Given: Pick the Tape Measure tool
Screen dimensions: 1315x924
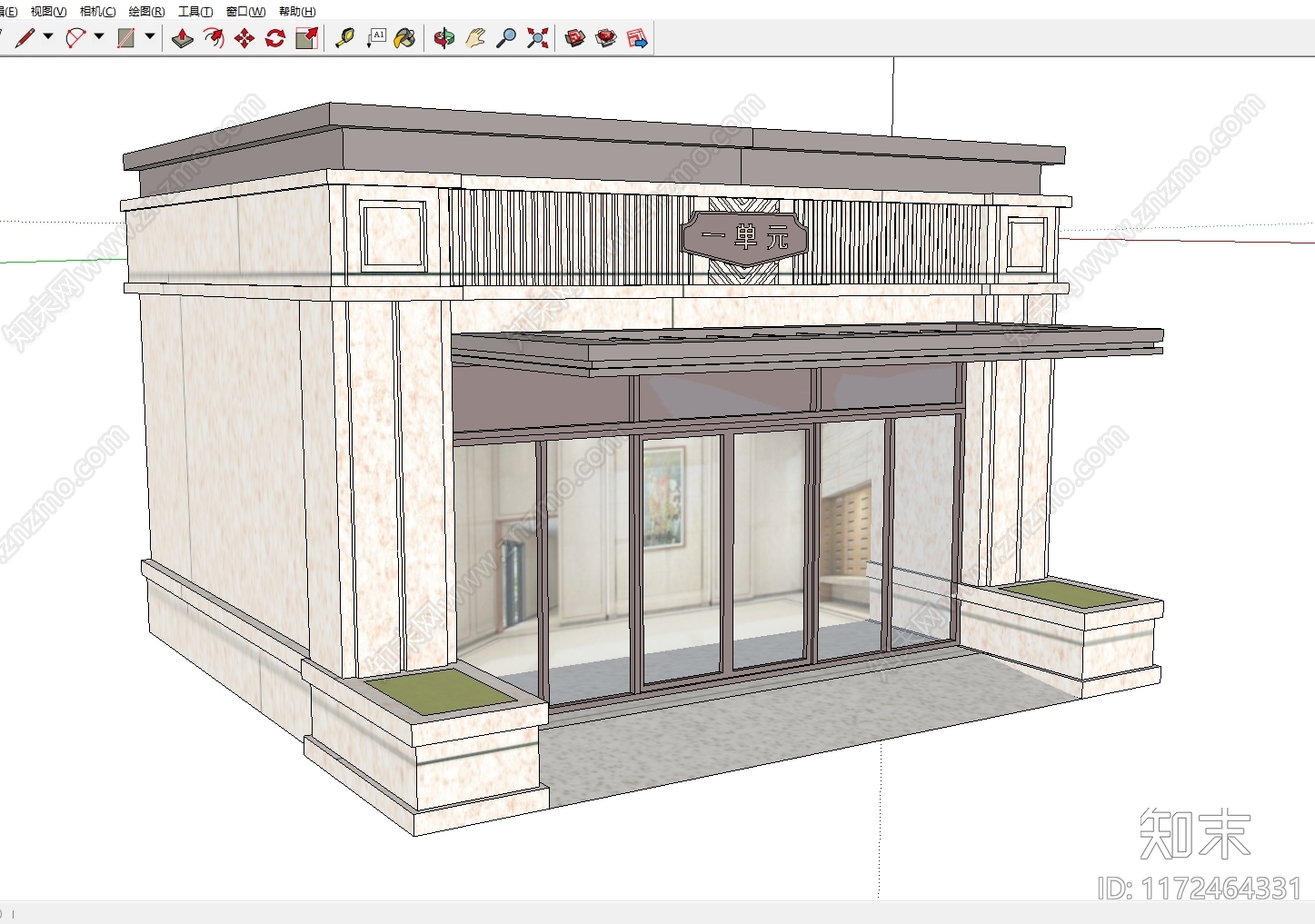Looking at the screenshot, I should 344,38.
